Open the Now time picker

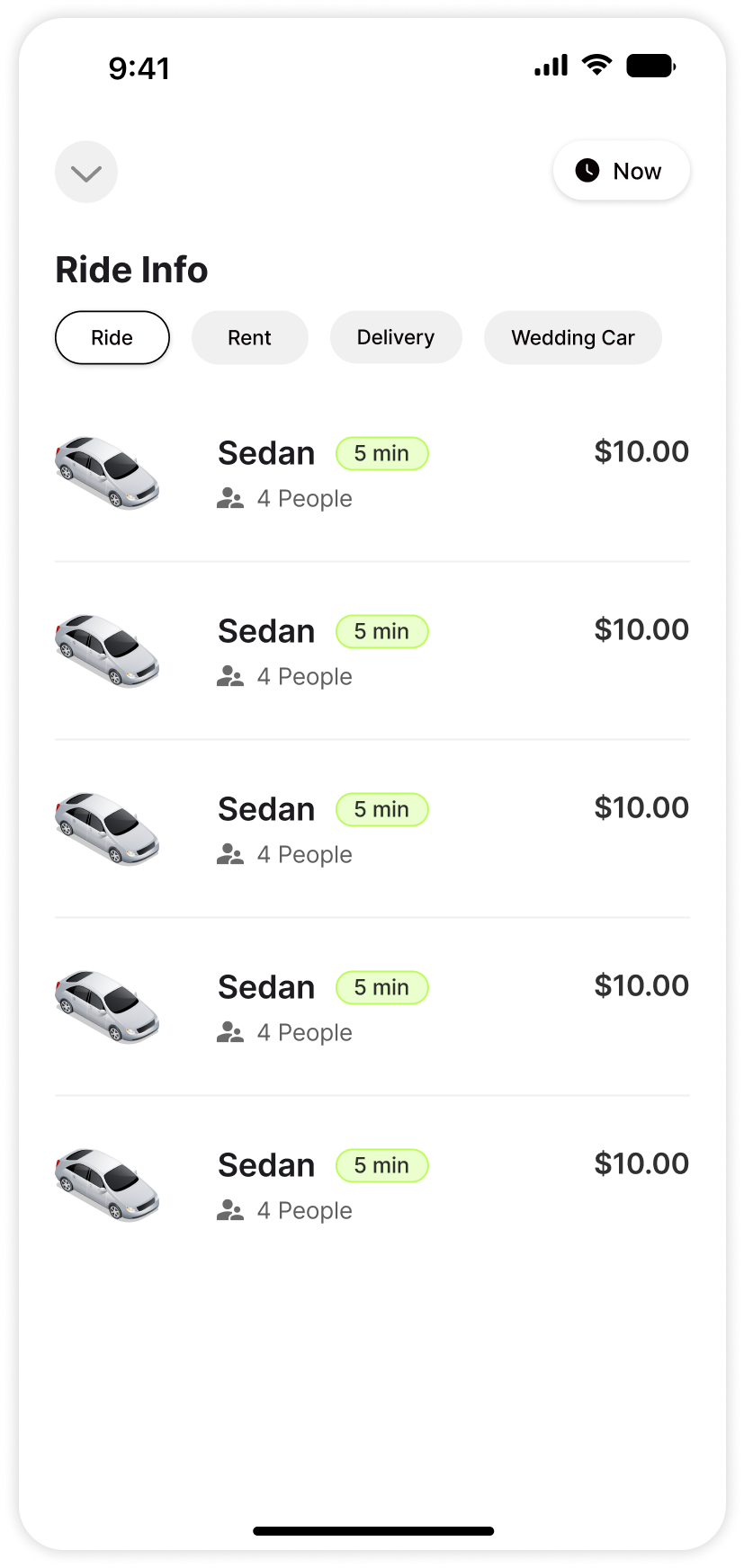pyautogui.click(x=622, y=171)
